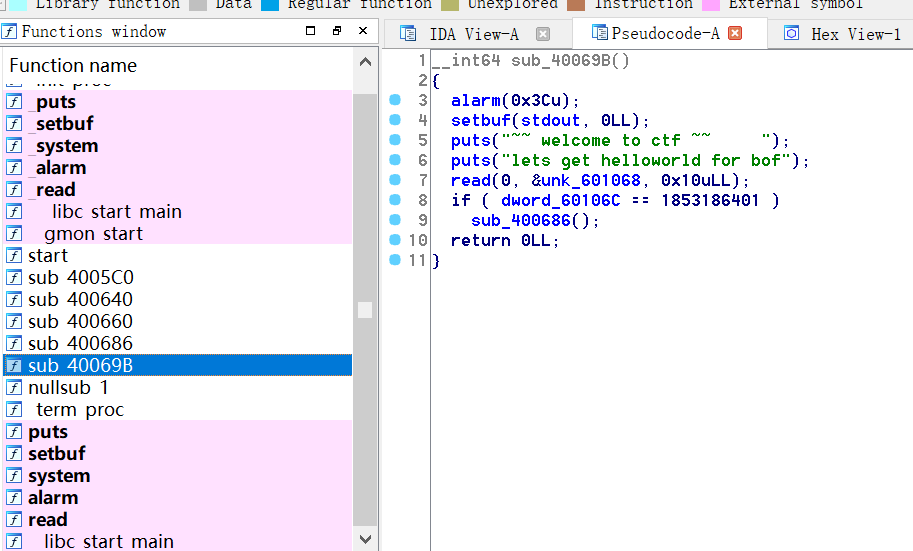Select the sub_400686 function row
Screen dimensions: 913x551
tap(178, 343)
